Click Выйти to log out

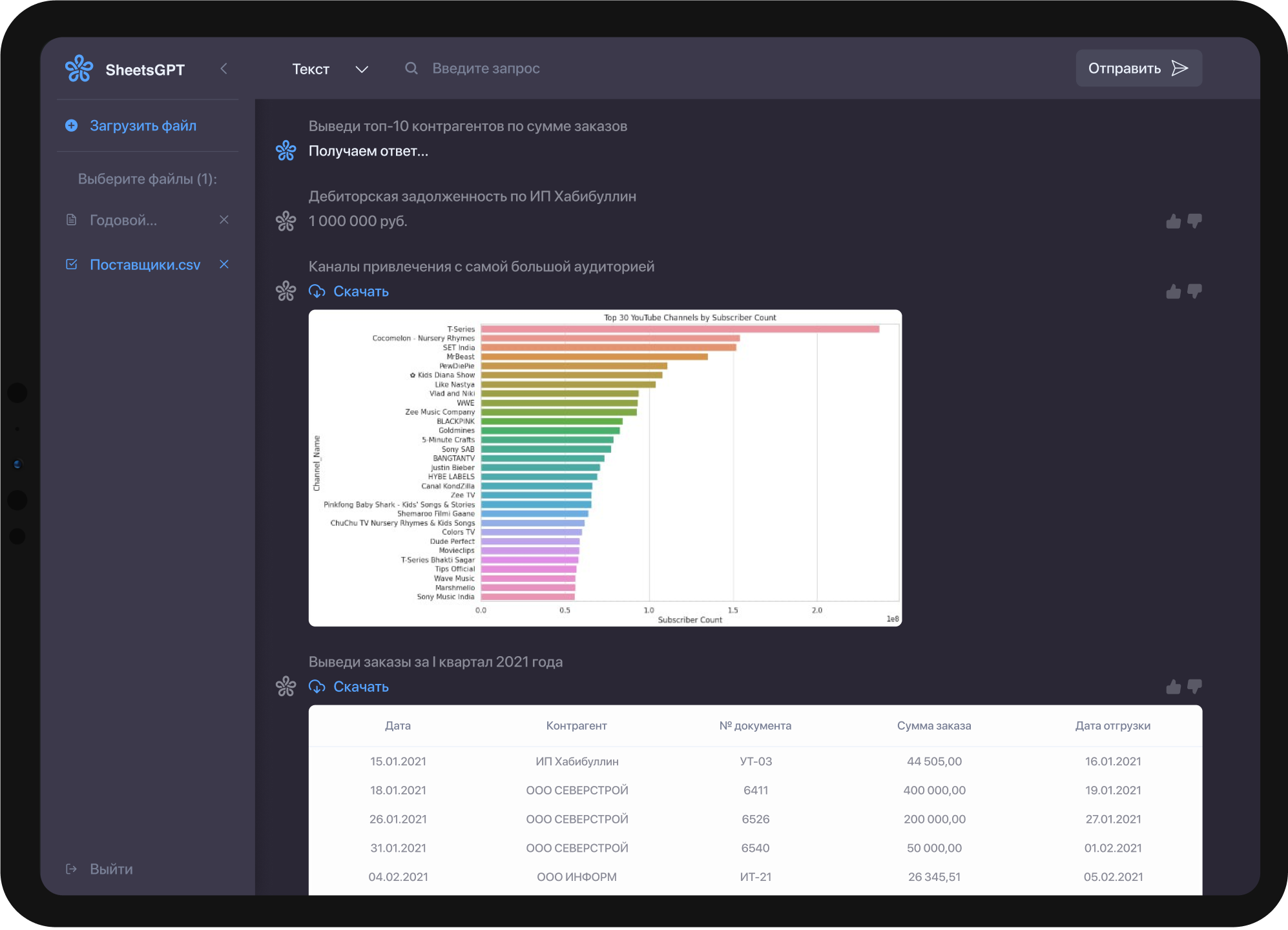click(111, 869)
